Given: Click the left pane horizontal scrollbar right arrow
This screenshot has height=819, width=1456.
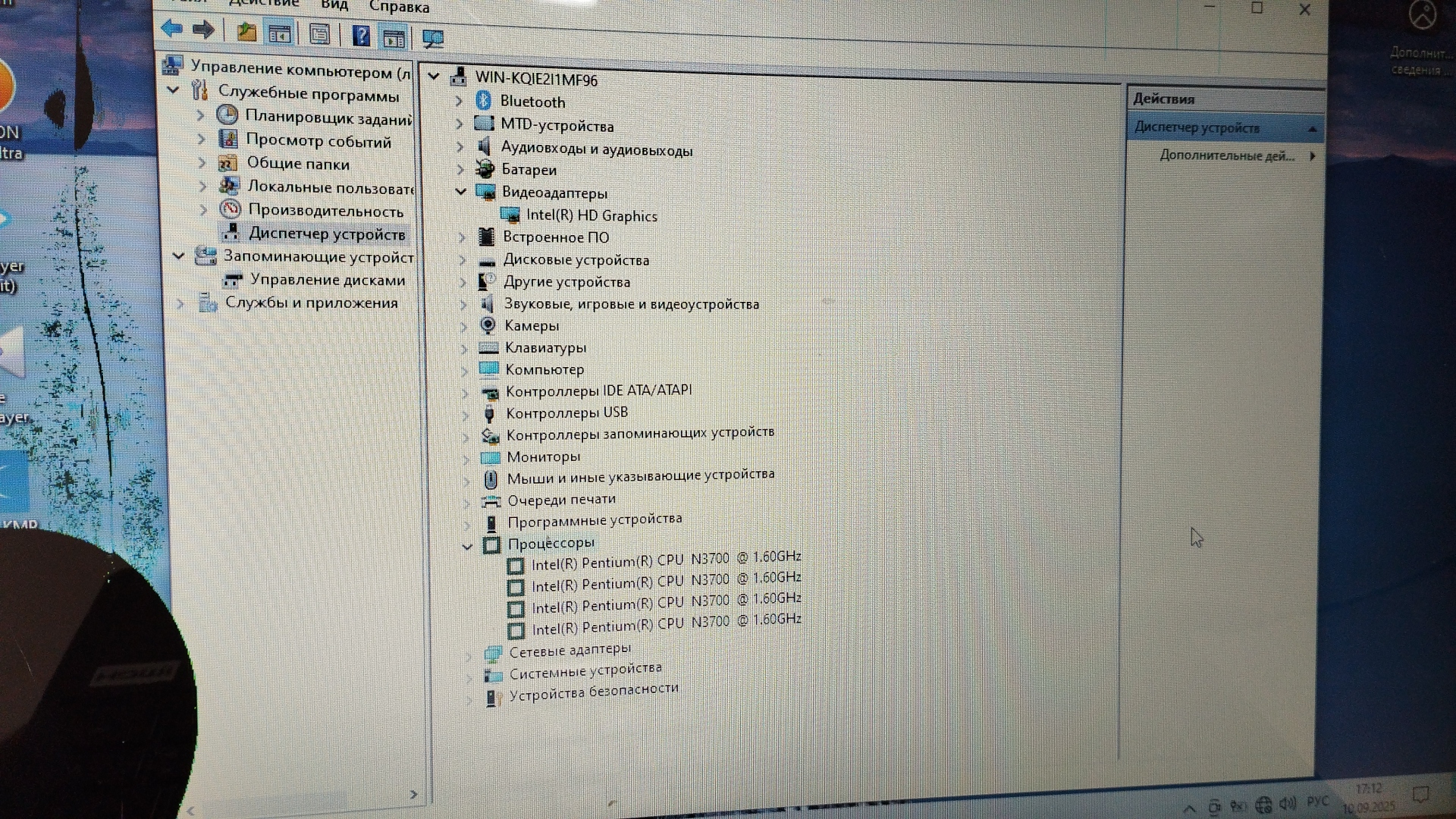Looking at the screenshot, I should (x=413, y=794).
